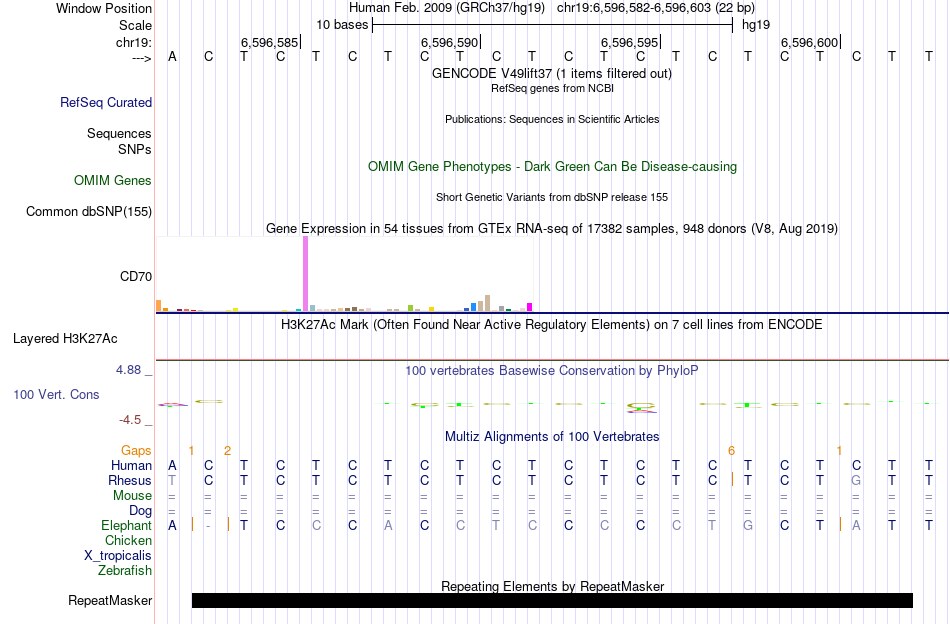Screen dimensions: 950x624
Task: Click the A base in the Human row
Action: pos(172,465)
